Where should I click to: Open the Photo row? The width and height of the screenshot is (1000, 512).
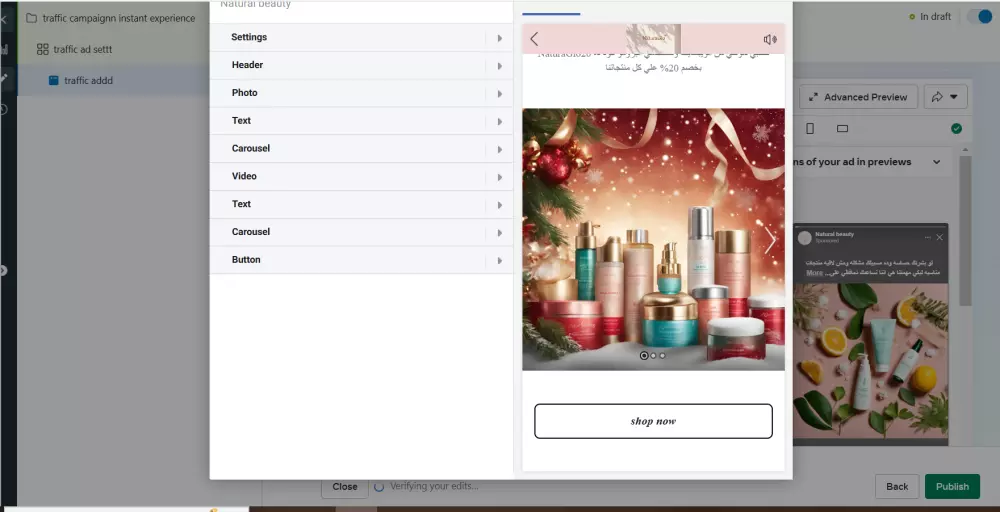point(361,93)
